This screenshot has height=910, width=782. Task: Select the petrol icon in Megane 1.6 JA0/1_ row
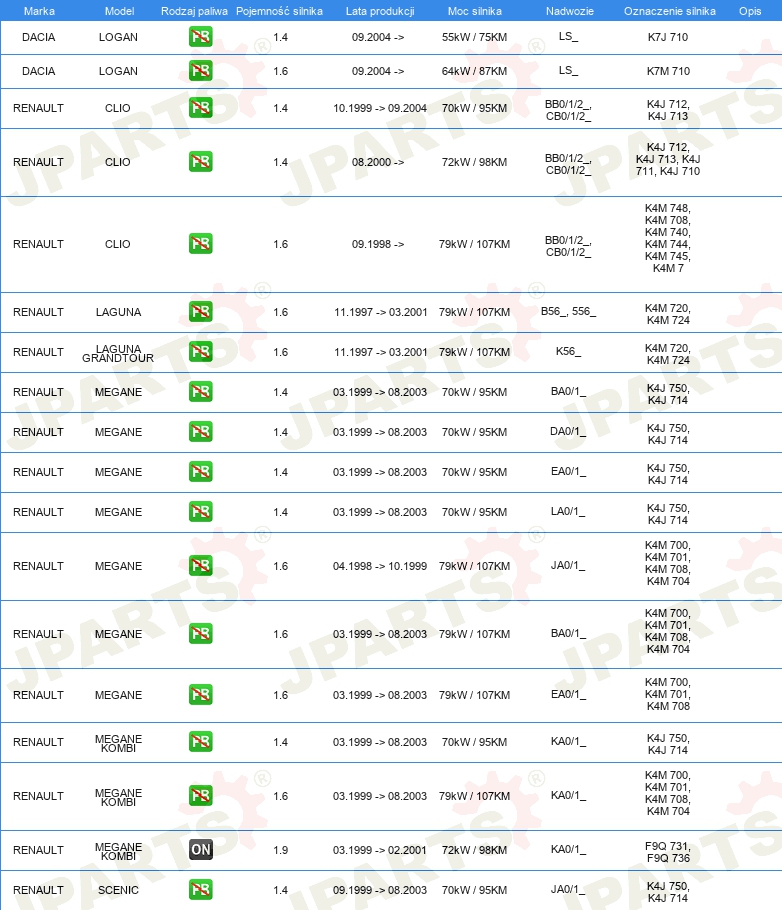[200, 565]
